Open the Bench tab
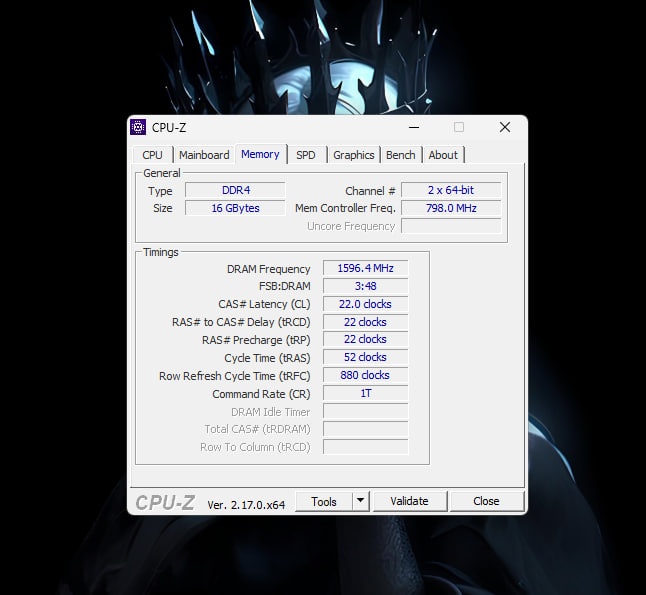The image size is (646, 595). (x=400, y=155)
